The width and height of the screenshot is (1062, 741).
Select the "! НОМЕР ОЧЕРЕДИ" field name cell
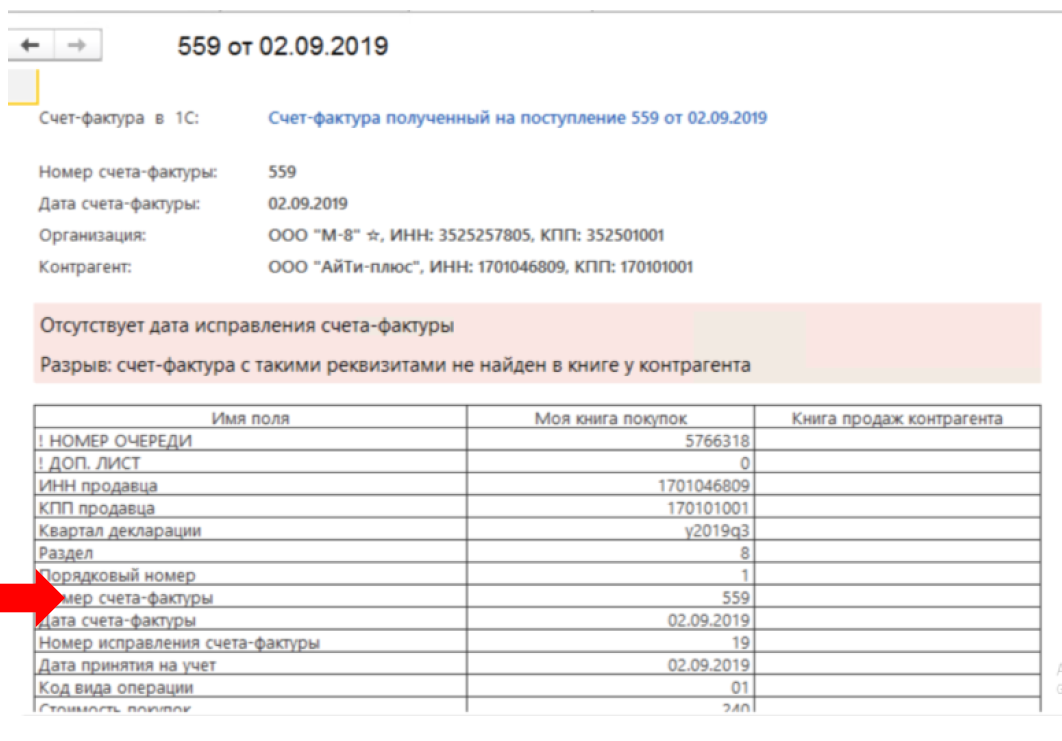(251, 440)
